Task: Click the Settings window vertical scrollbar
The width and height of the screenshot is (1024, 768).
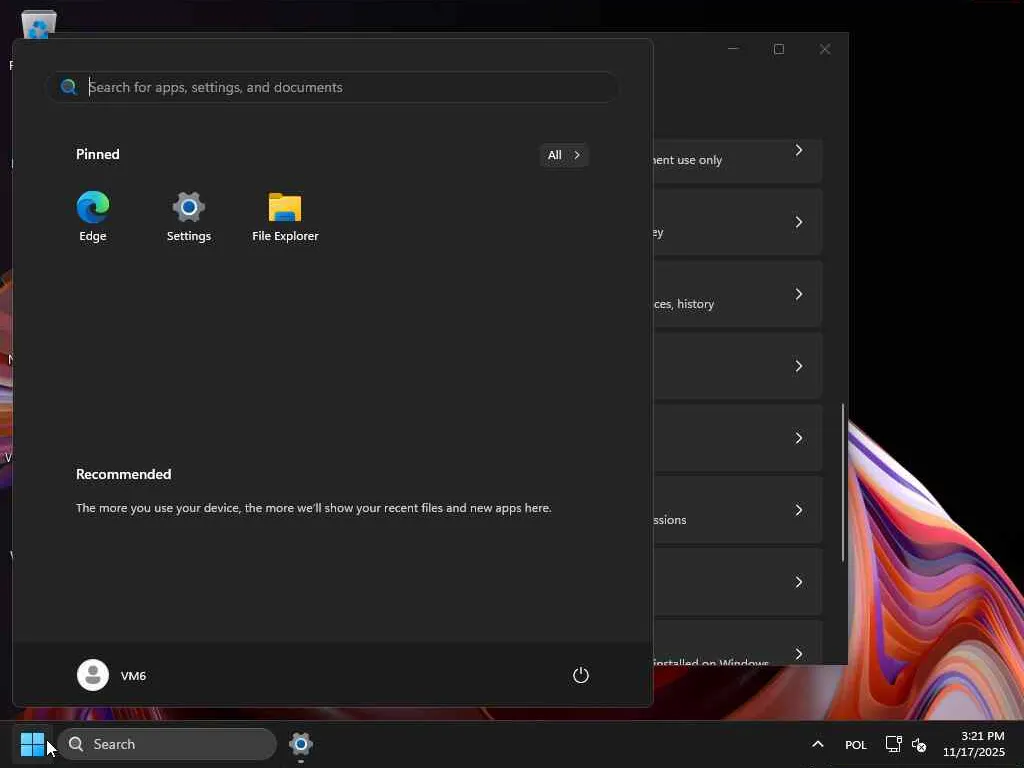Action: pyautogui.click(x=842, y=482)
